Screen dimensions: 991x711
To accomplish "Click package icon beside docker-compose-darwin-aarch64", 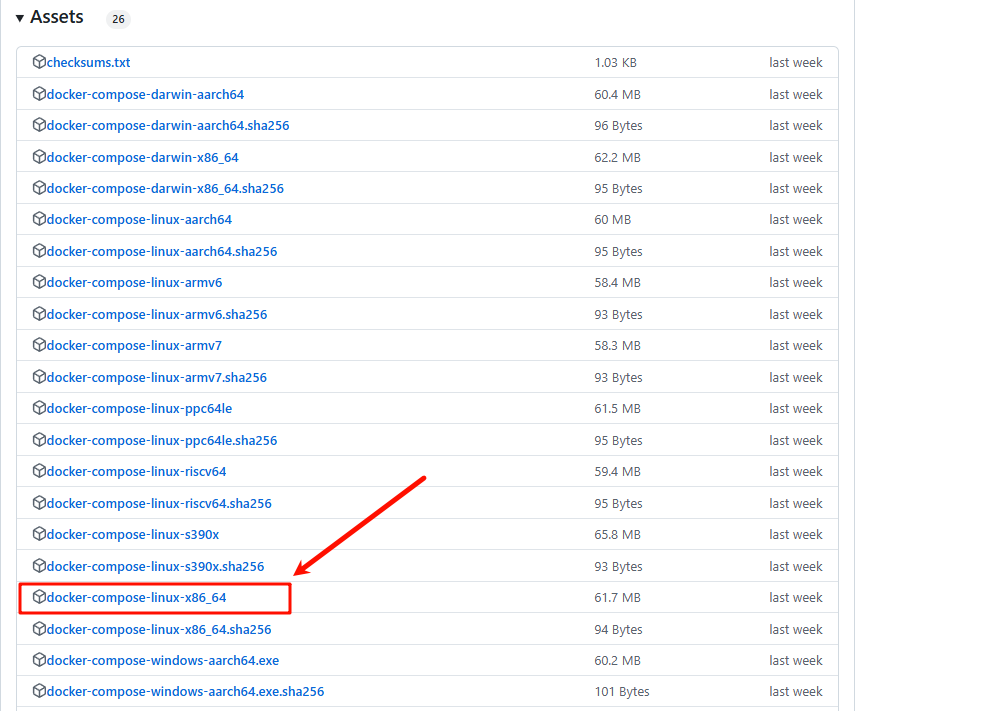I will [39, 94].
